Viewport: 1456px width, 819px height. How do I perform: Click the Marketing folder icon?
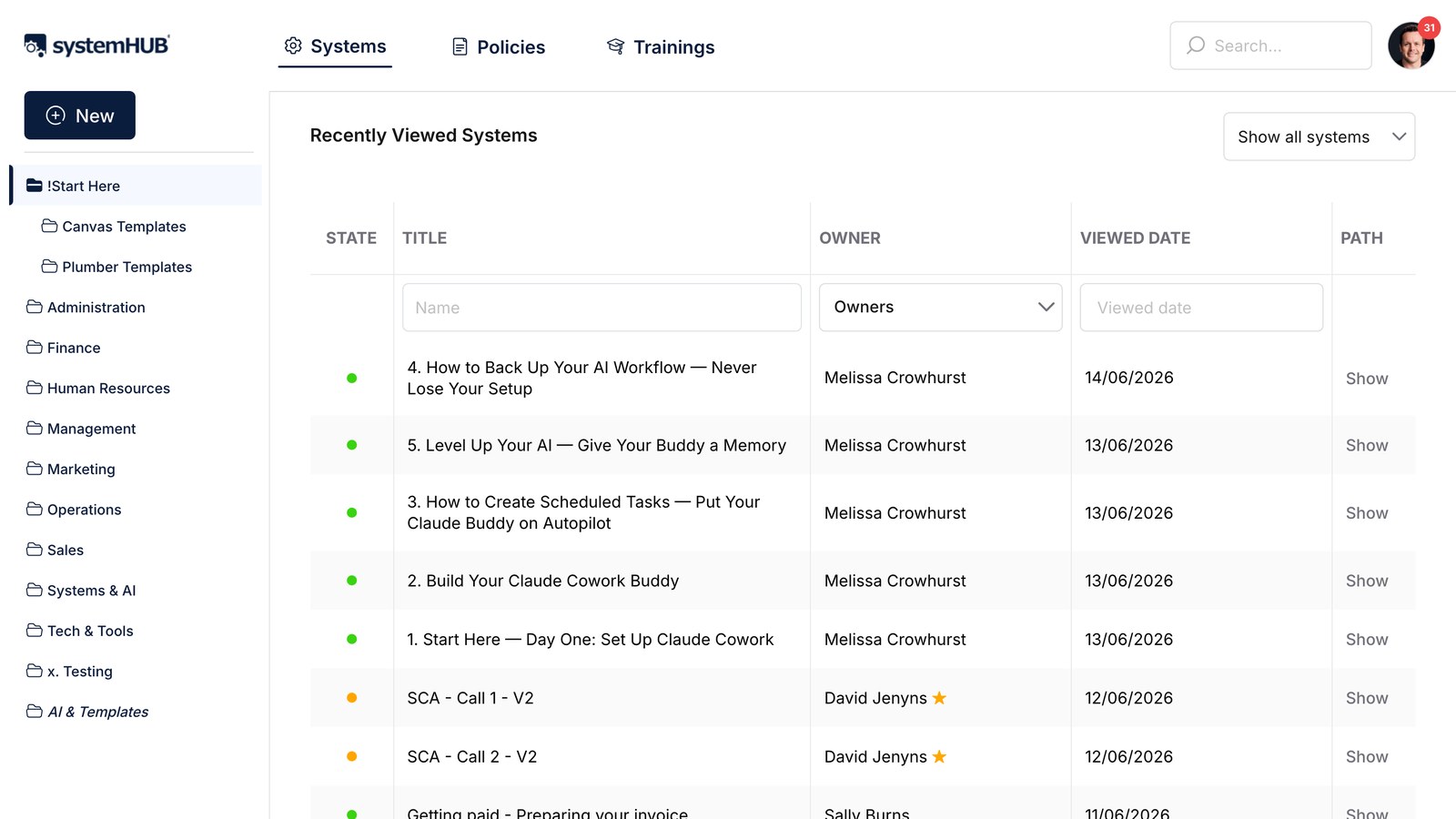point(35,469)
